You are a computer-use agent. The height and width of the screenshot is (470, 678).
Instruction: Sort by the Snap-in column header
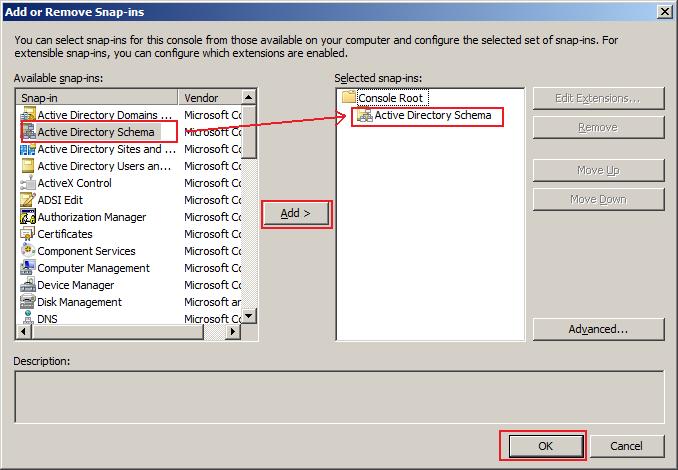coord(97,98)
